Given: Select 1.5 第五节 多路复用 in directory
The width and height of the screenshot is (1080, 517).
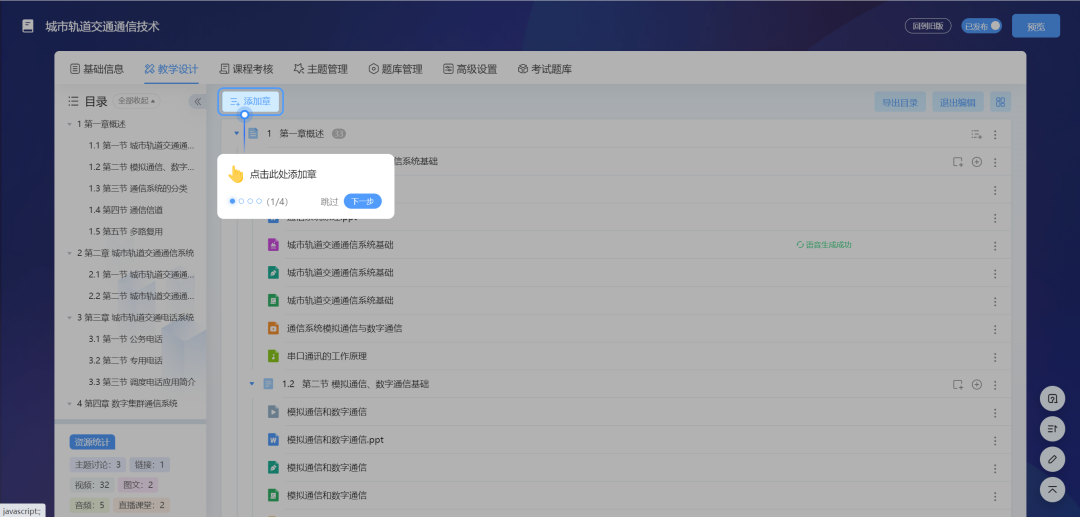Looking at the screenshot, I should coord(126,231).
